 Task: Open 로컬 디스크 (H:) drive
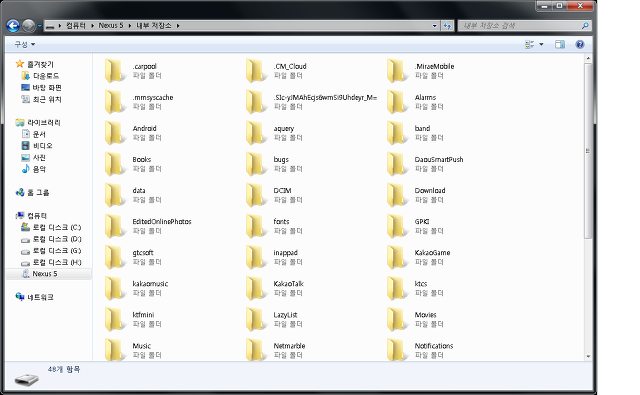57,262
